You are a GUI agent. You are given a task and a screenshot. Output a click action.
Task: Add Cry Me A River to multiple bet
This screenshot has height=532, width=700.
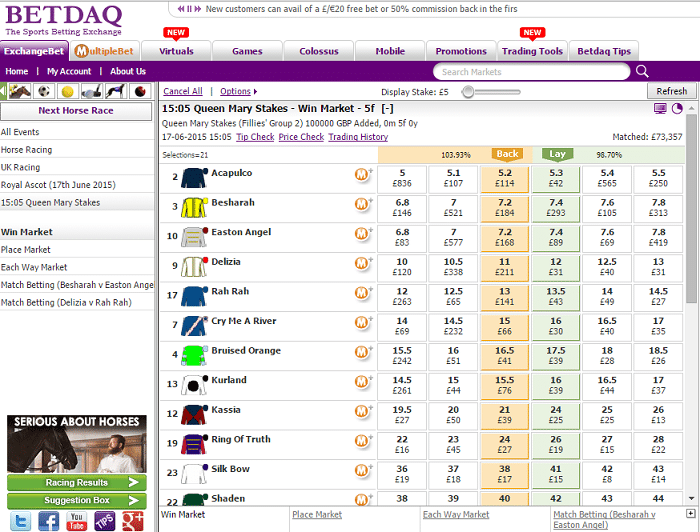coord(363,322)
